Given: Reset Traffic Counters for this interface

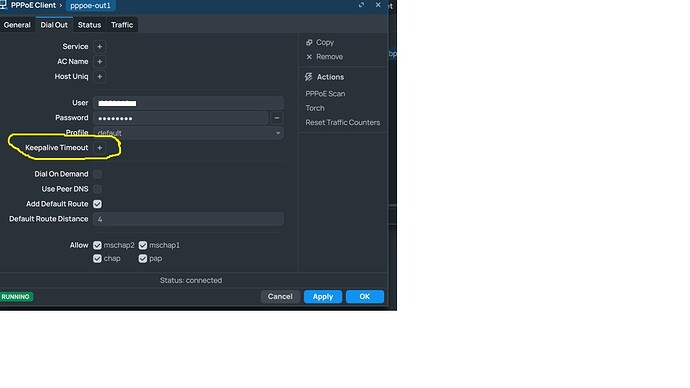Looking at the screenshot, I should click(x=342, y=122).
